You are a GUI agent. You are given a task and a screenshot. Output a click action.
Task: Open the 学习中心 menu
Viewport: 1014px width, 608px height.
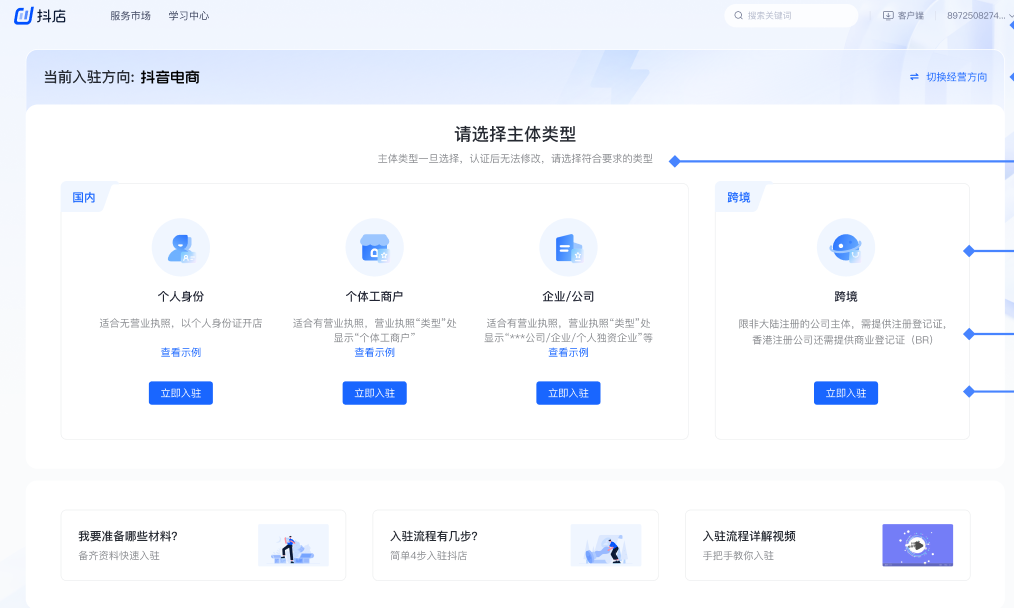tap(189, 16)
